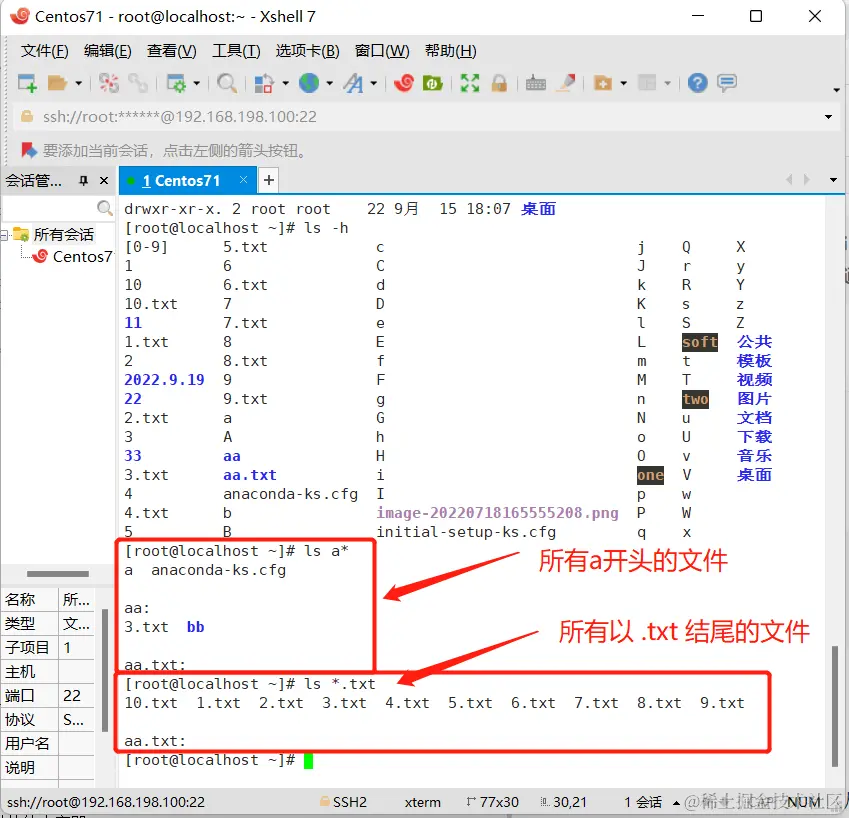Click the color scheme icon
Image resolution: width=849 pixels, height=818 pixels.
(264, 83)
